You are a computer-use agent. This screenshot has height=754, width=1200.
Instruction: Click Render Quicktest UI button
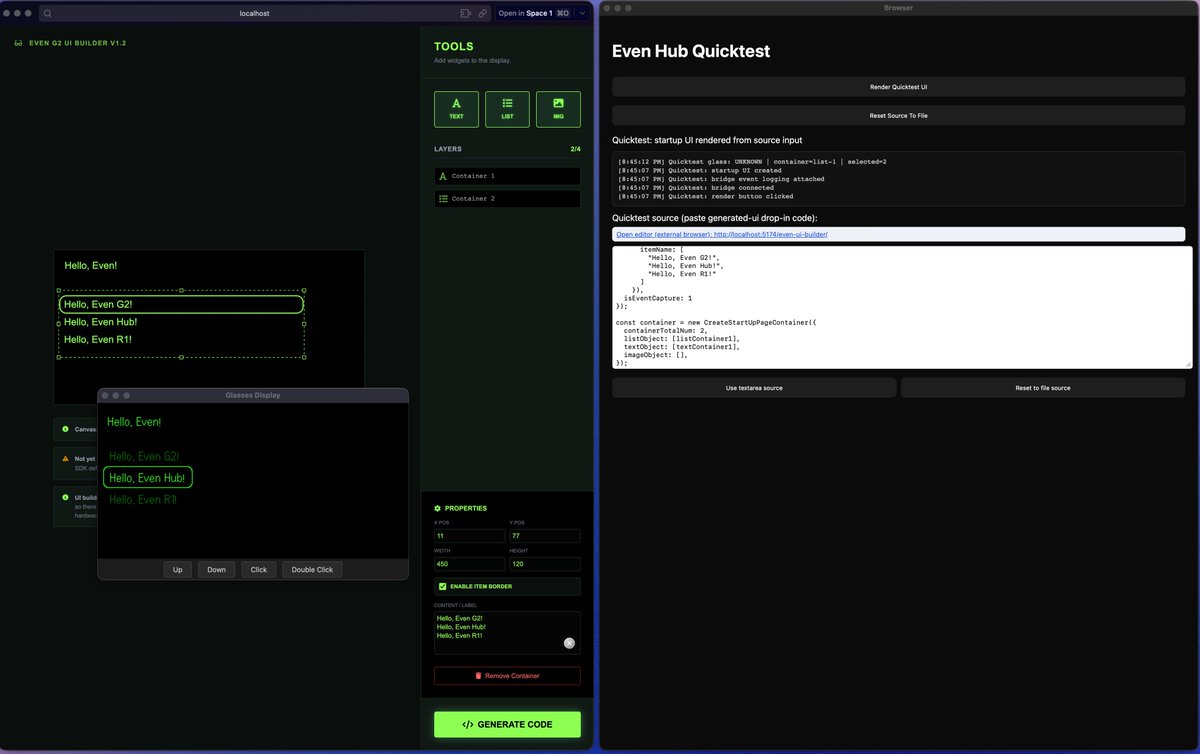tap(898, 87)
